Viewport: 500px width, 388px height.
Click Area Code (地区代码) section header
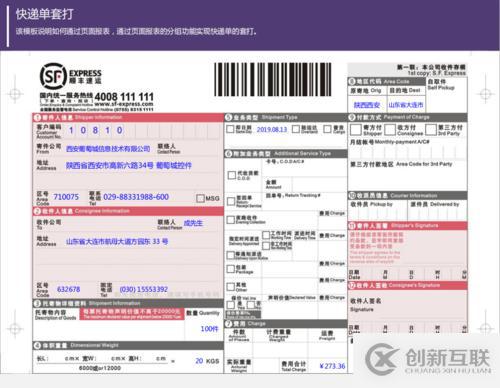tap(387, 81)
